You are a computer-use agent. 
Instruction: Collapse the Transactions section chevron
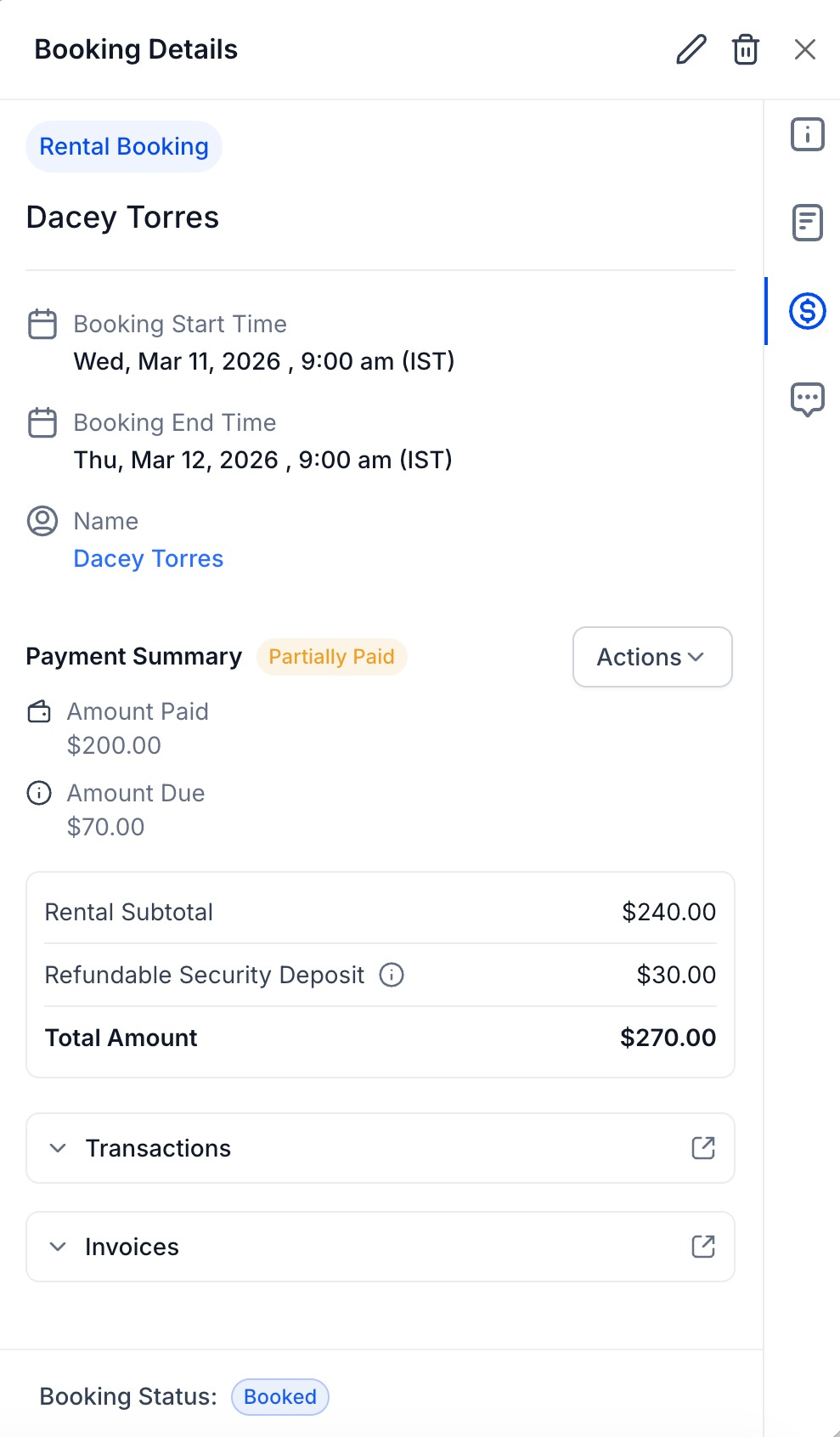[x=59, y=1148]
